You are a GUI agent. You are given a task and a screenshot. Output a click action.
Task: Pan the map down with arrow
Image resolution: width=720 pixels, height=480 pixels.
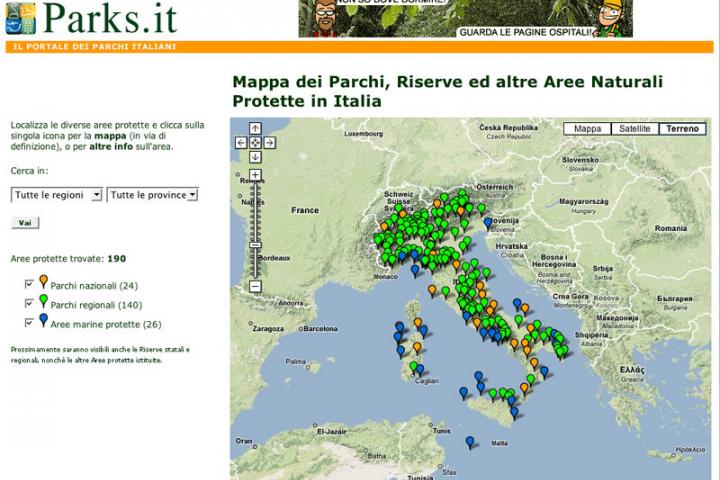(x=255, y=157)
